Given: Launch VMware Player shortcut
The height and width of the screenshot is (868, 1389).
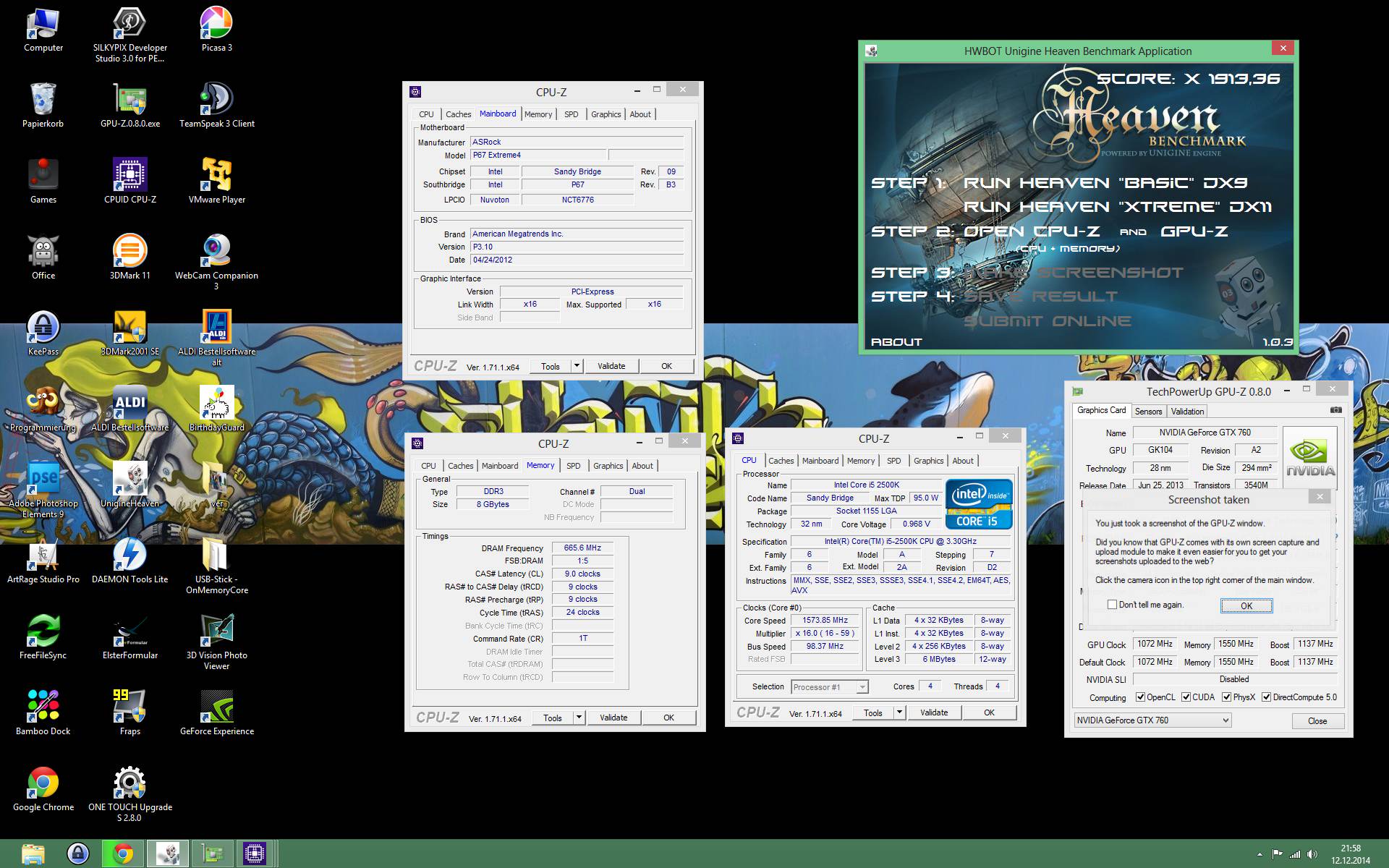Looking at the screenshot, I should tap(216, 182).
